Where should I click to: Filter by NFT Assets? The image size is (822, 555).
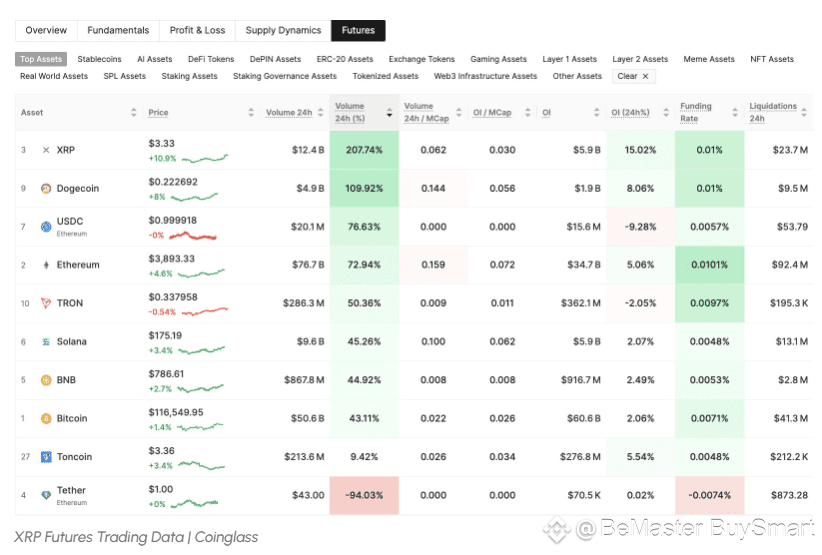tap(772, 59)
